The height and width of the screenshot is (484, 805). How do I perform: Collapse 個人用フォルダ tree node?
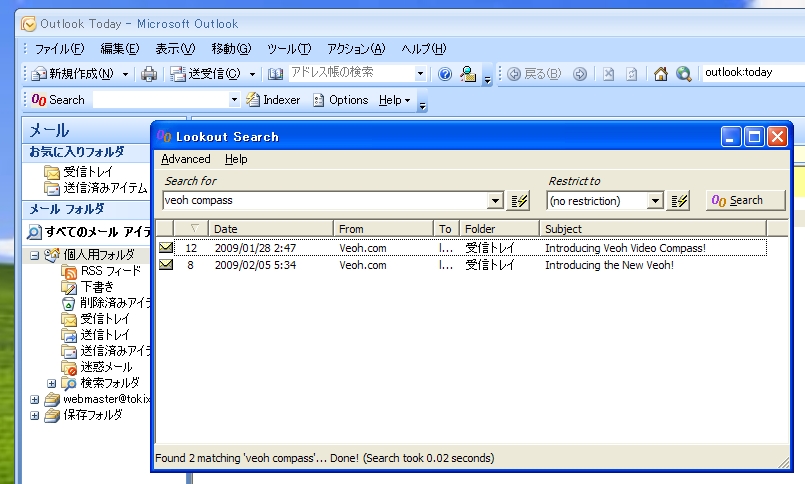coord(34,255)
